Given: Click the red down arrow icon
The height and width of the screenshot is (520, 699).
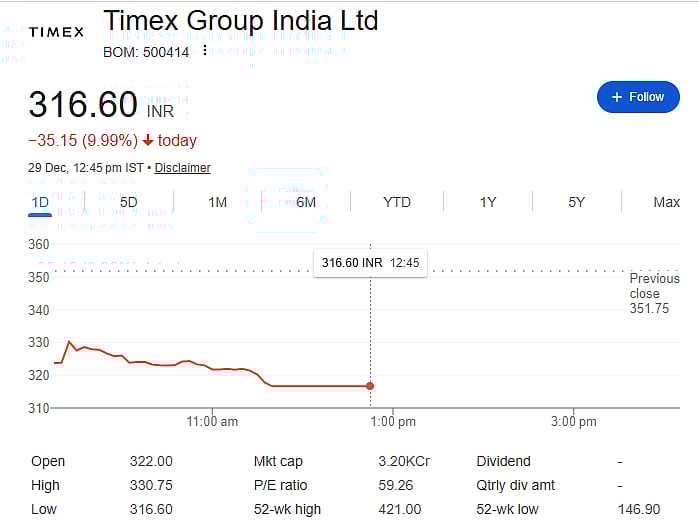Looking at the screenshot, I should click(148, 140).
